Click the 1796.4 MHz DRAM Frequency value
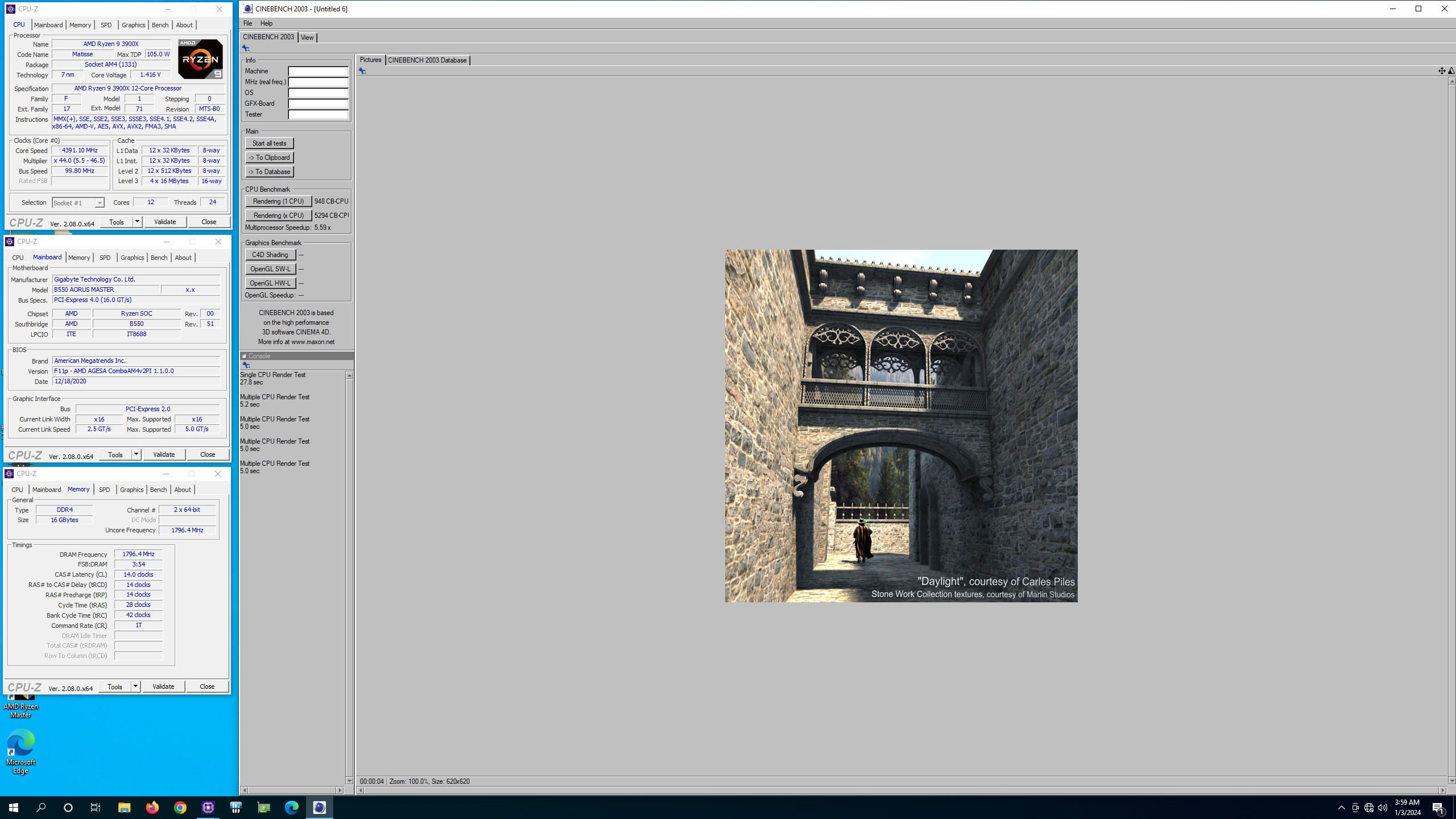Viewport: 1456px width, 819px height. (138, 554)
